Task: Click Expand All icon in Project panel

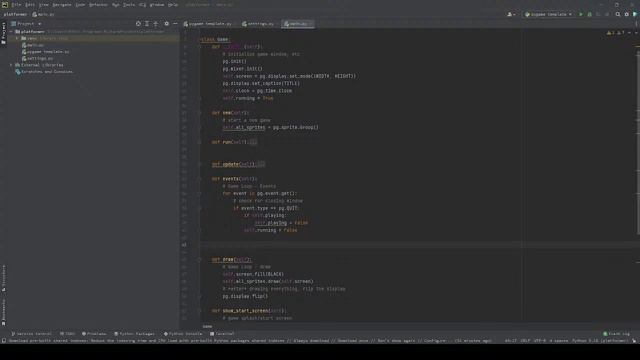Action: [x=147, y=24]
